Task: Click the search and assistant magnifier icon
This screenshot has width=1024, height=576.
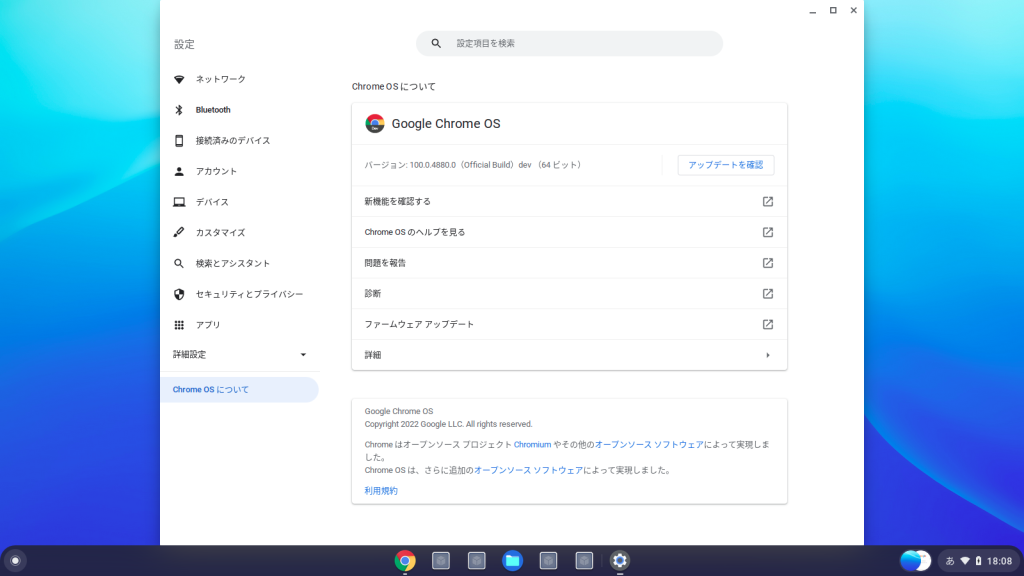Action: click(179, 263)
